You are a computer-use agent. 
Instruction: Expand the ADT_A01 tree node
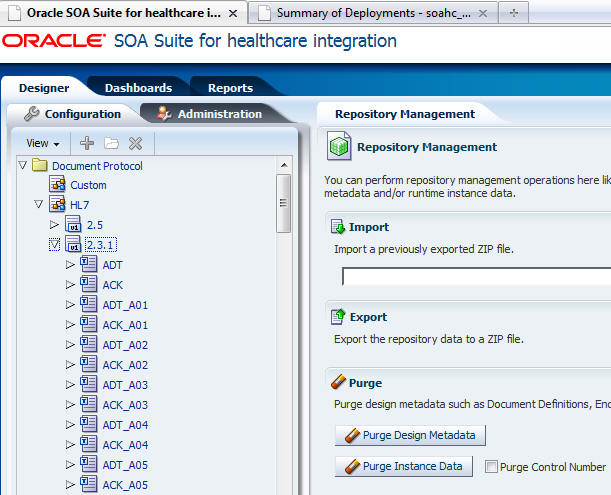pyautogui.click(x=70, y=304)
